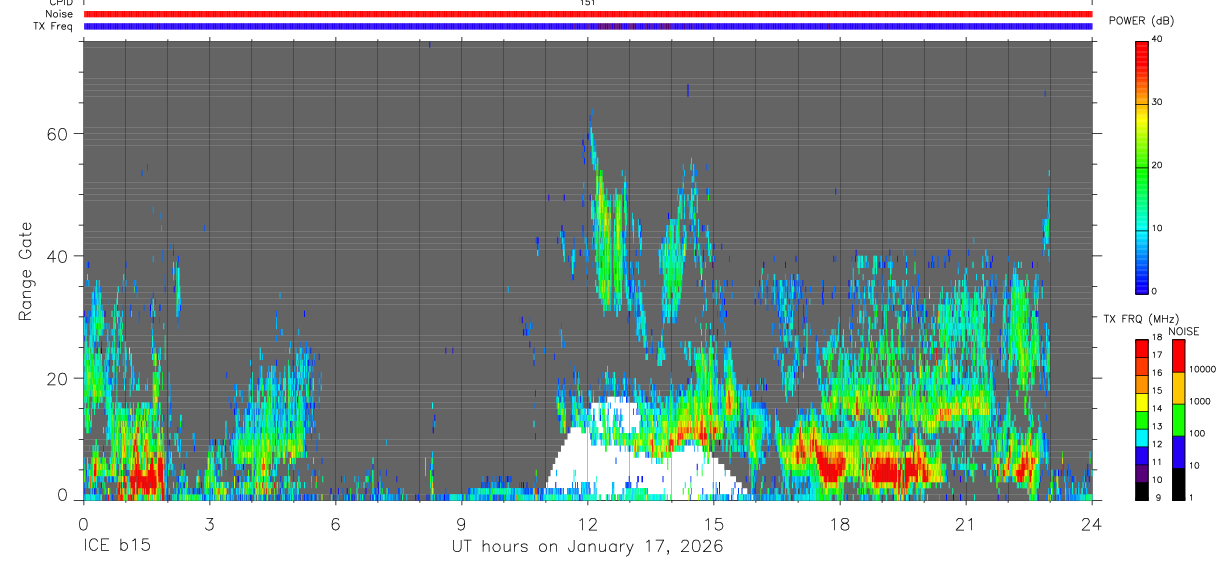Click the noise scale label 1000
The width and height of the screenshot is (1228, 567).
pyautogui.click(x=1201, y=401)
